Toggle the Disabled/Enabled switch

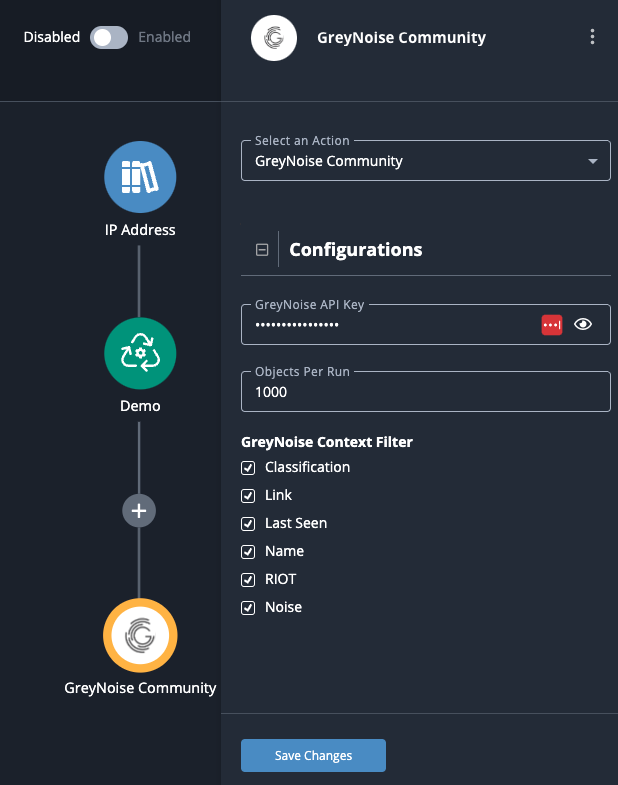click(x=109, y=38)
